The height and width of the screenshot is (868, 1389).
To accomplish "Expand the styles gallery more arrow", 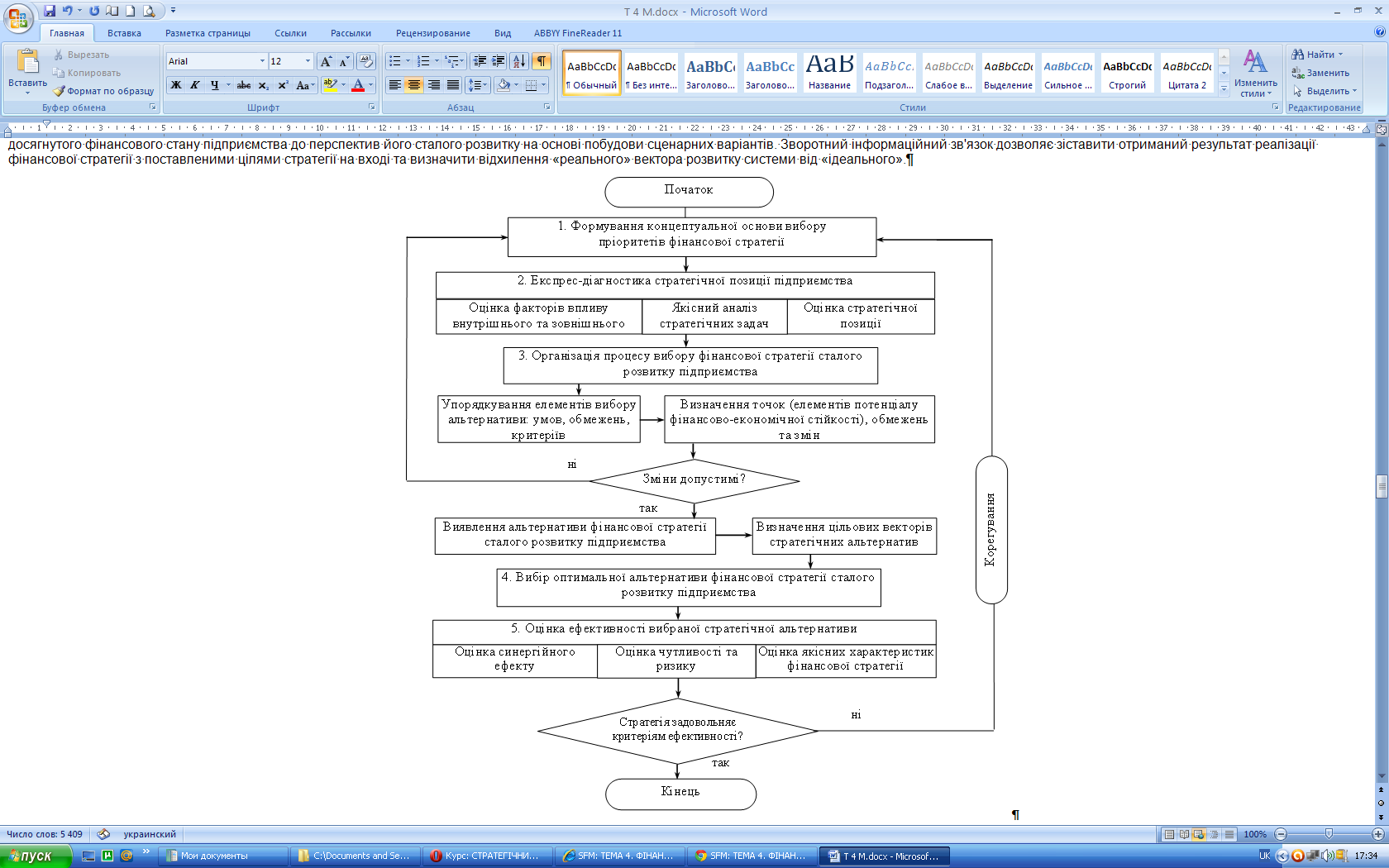I will (x=1224, y=88).
